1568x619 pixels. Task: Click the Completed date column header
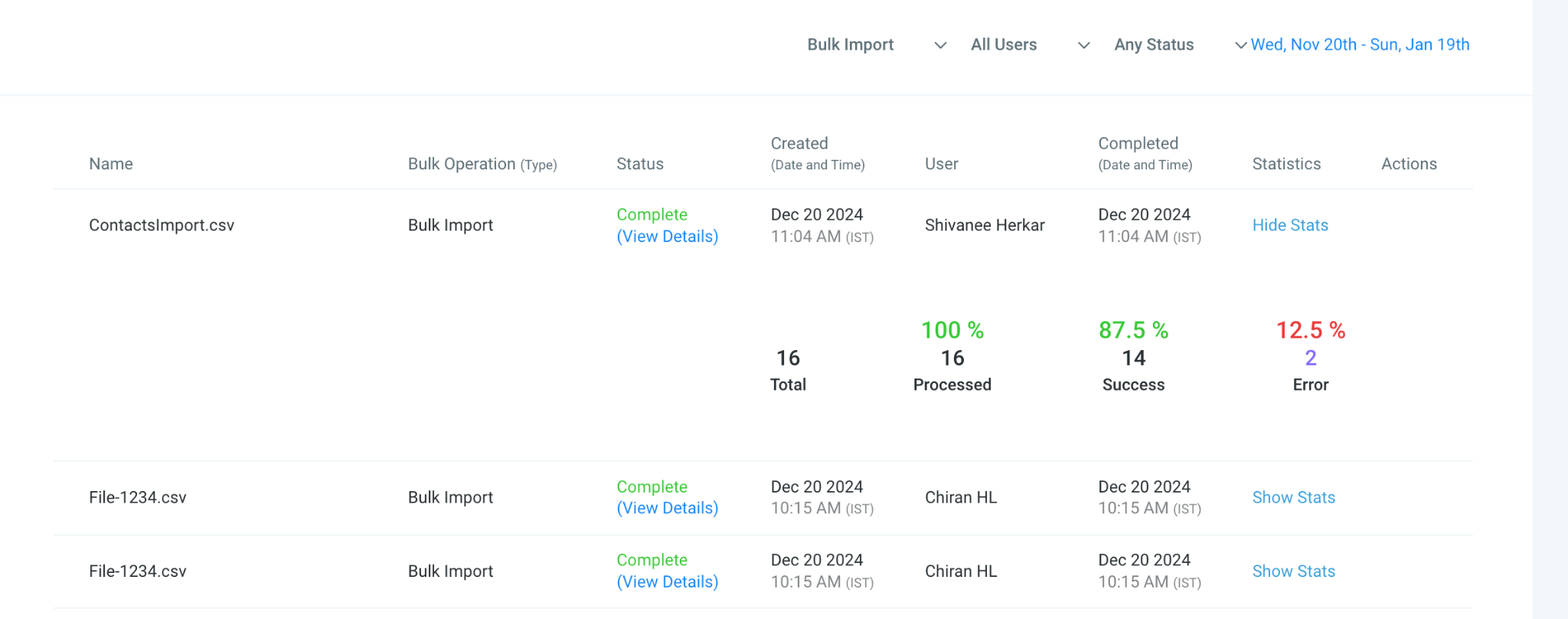click(1145, 153)
